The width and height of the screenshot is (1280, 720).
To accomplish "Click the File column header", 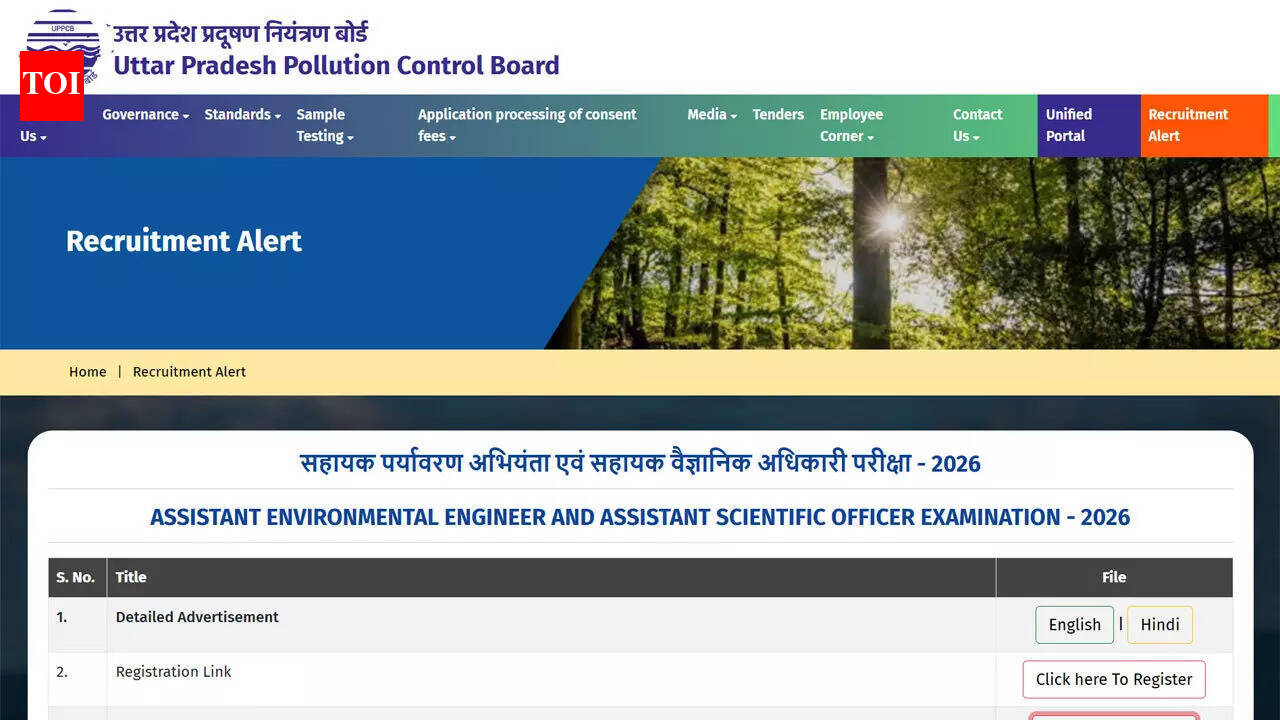I will click(1113, 577).
